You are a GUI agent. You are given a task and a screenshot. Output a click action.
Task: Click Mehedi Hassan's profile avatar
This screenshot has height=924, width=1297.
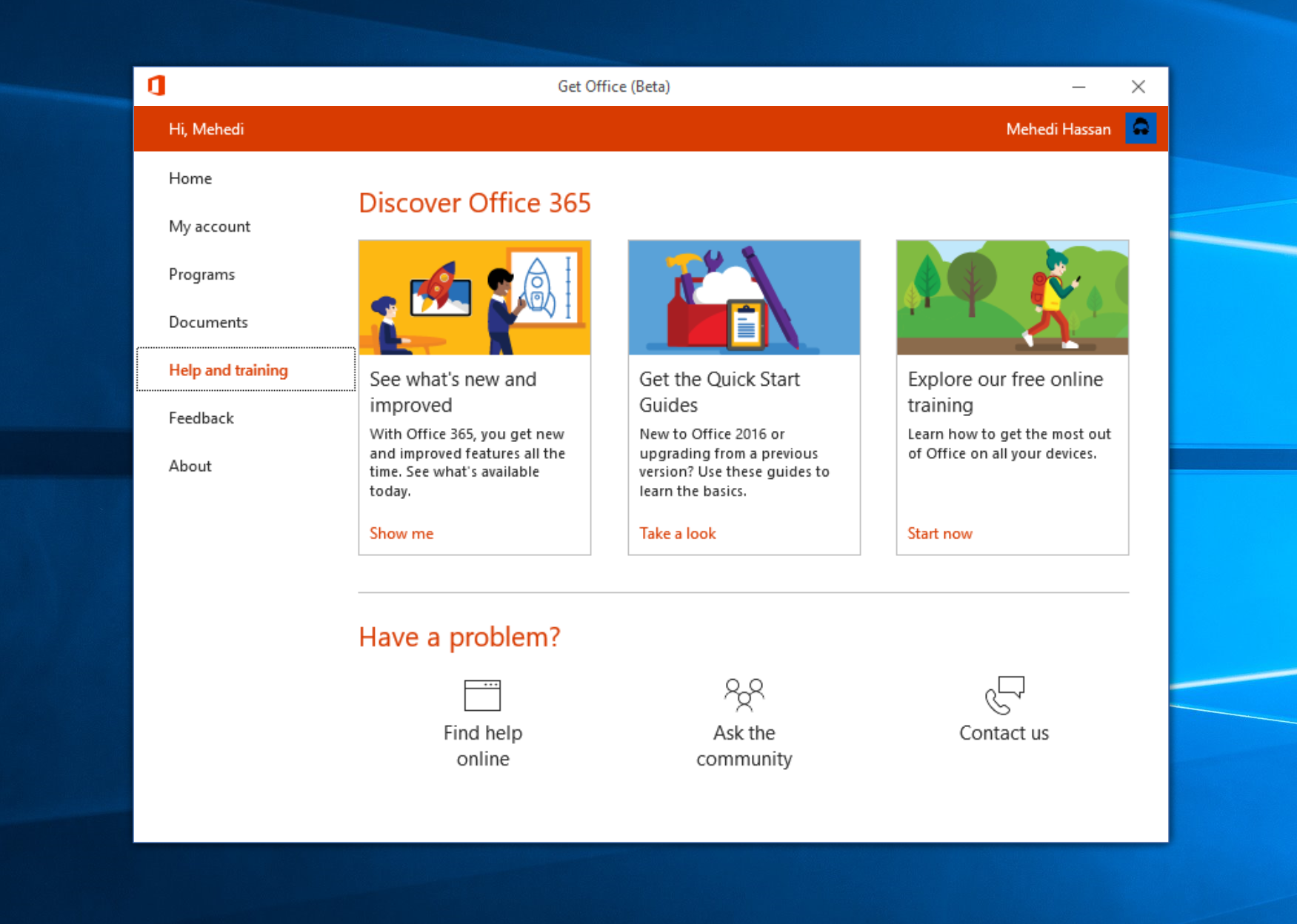[x=1140, y=129]
